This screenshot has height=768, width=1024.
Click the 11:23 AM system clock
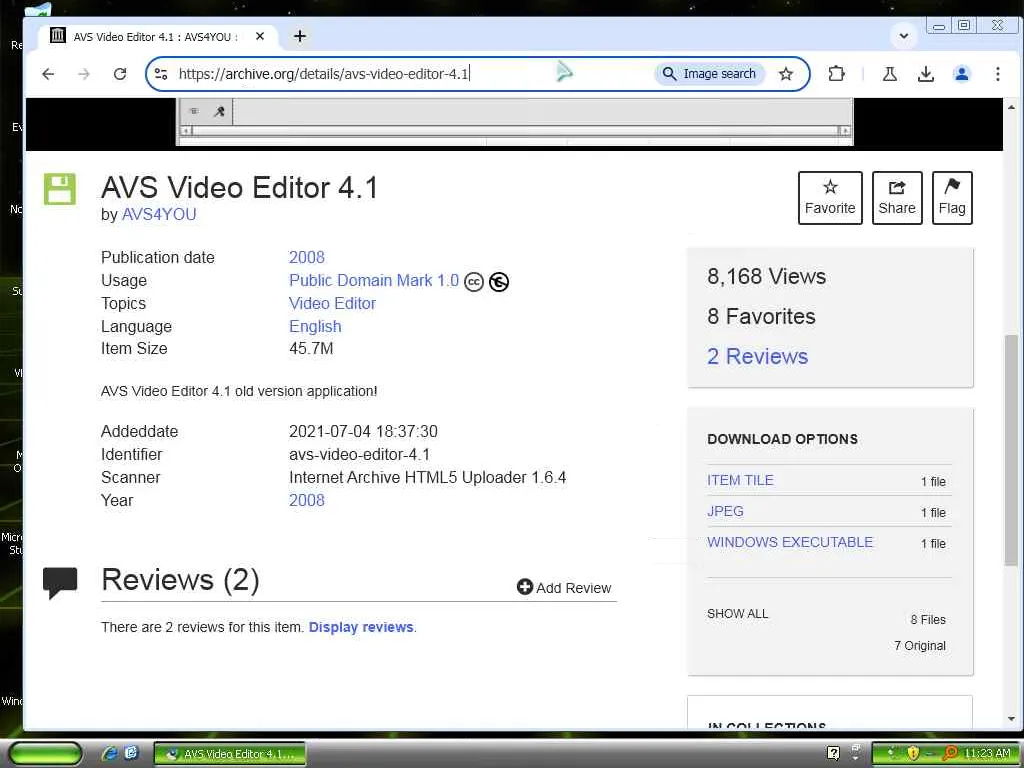[x=987, y=754]
